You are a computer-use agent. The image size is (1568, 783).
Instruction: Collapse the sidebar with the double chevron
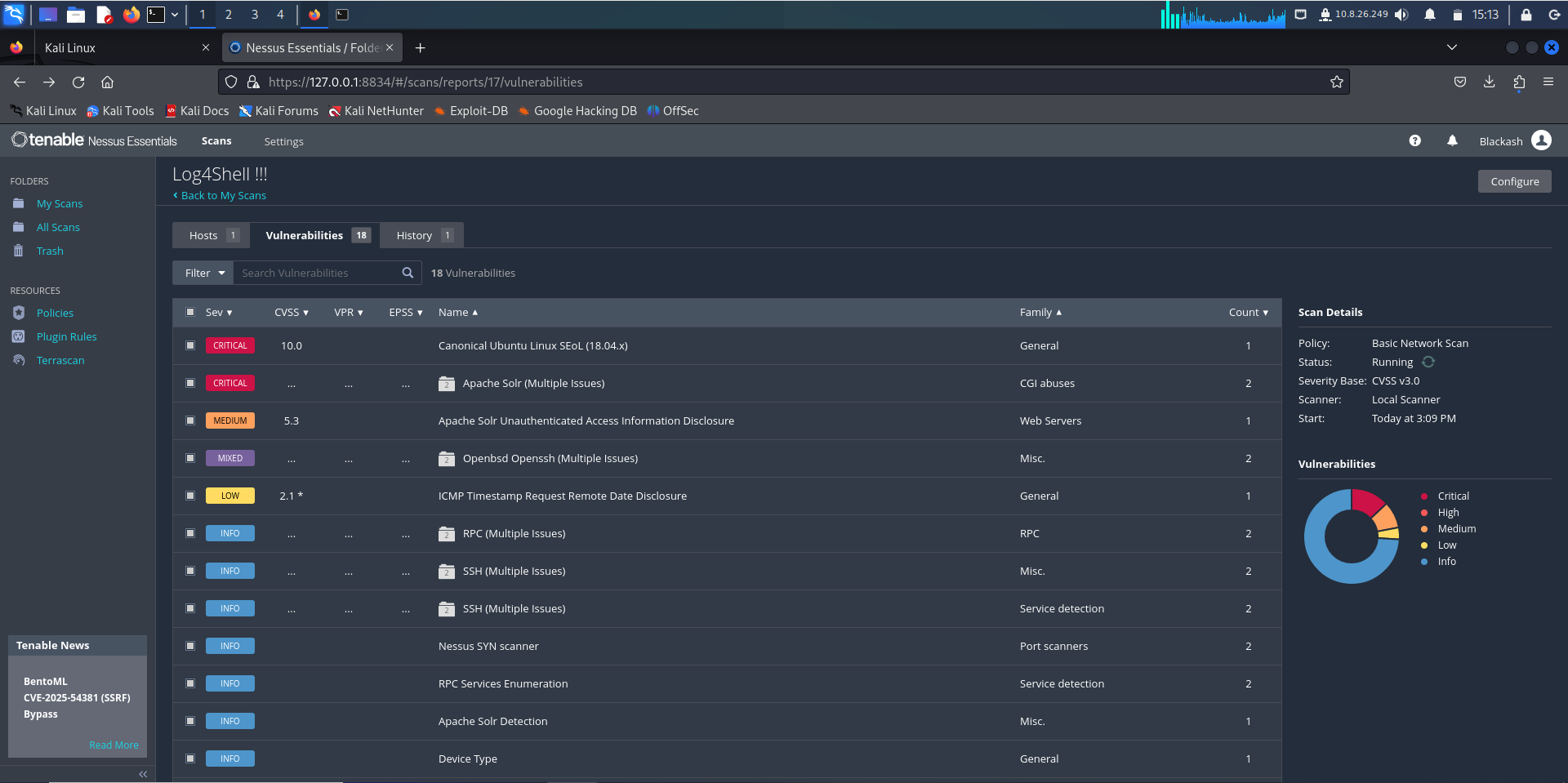143,774
